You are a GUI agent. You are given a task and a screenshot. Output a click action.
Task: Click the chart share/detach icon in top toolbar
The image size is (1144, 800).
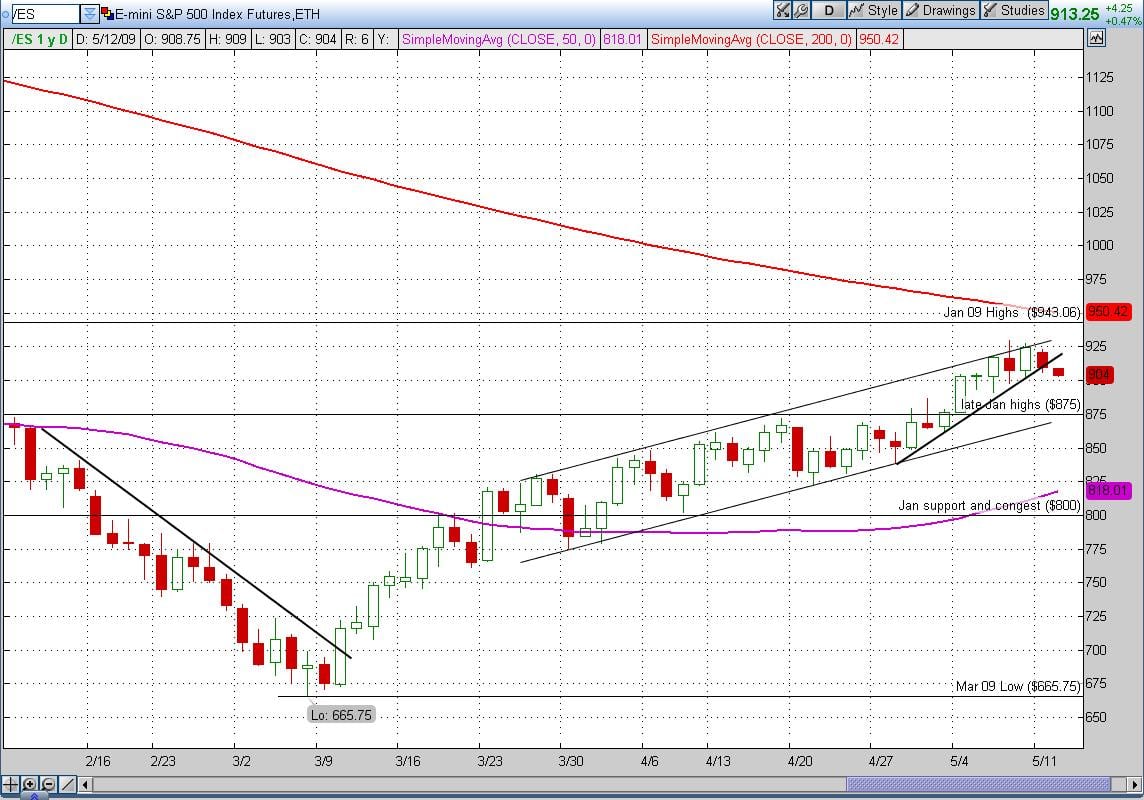coord(783,11)
